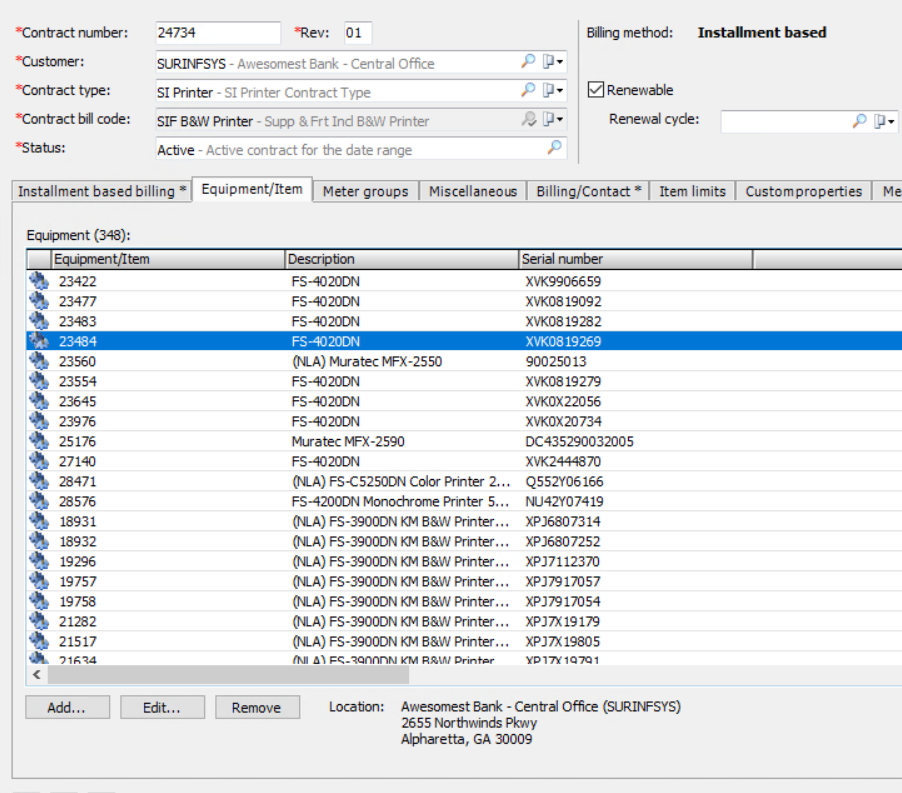Click into the Rev field
The image size is (902, 793).
point(358,33)
